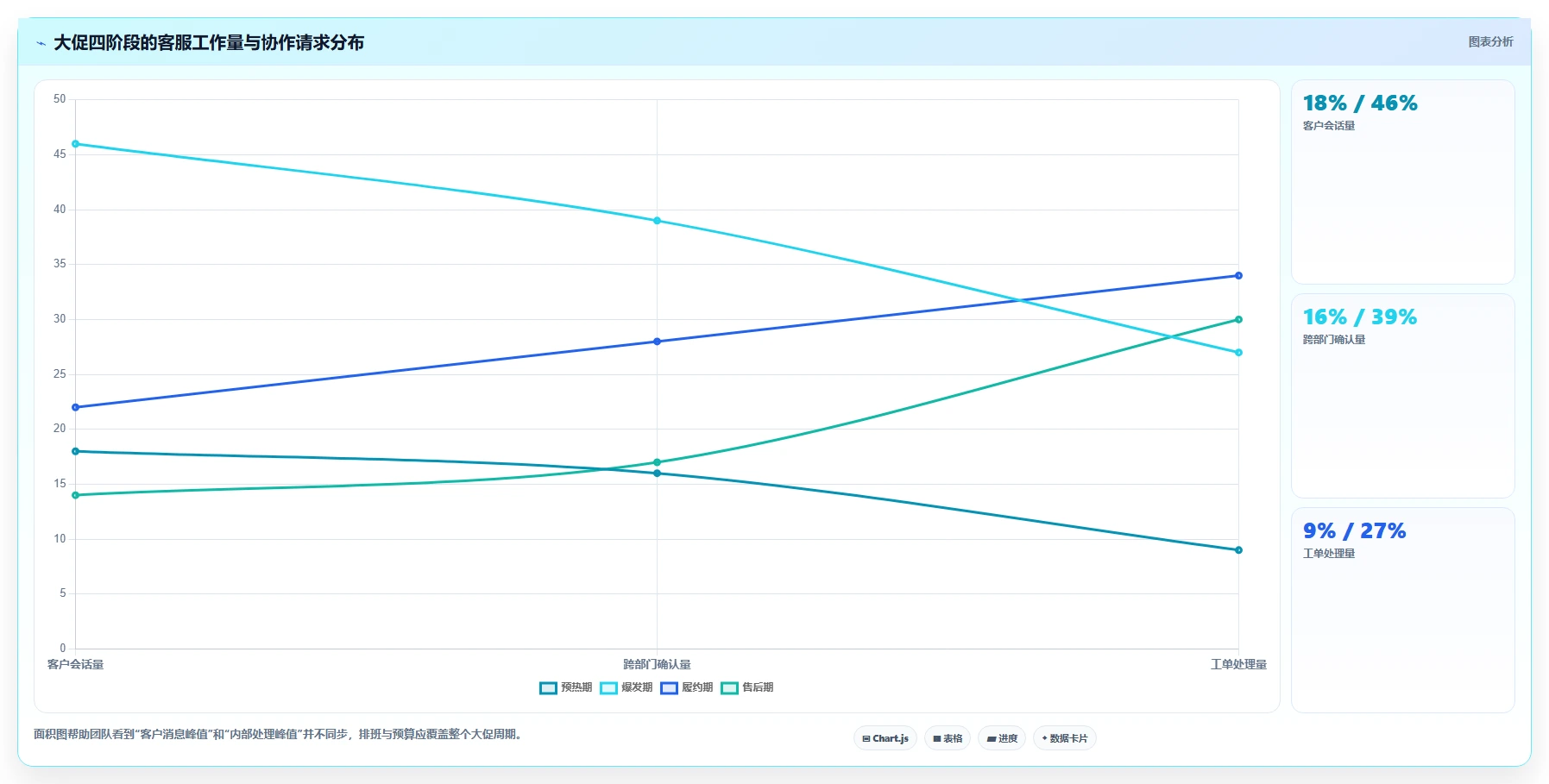Click the y-axis value 50
The height and width of the screenshot is (784, 1549).
click(x=60, y=99)
